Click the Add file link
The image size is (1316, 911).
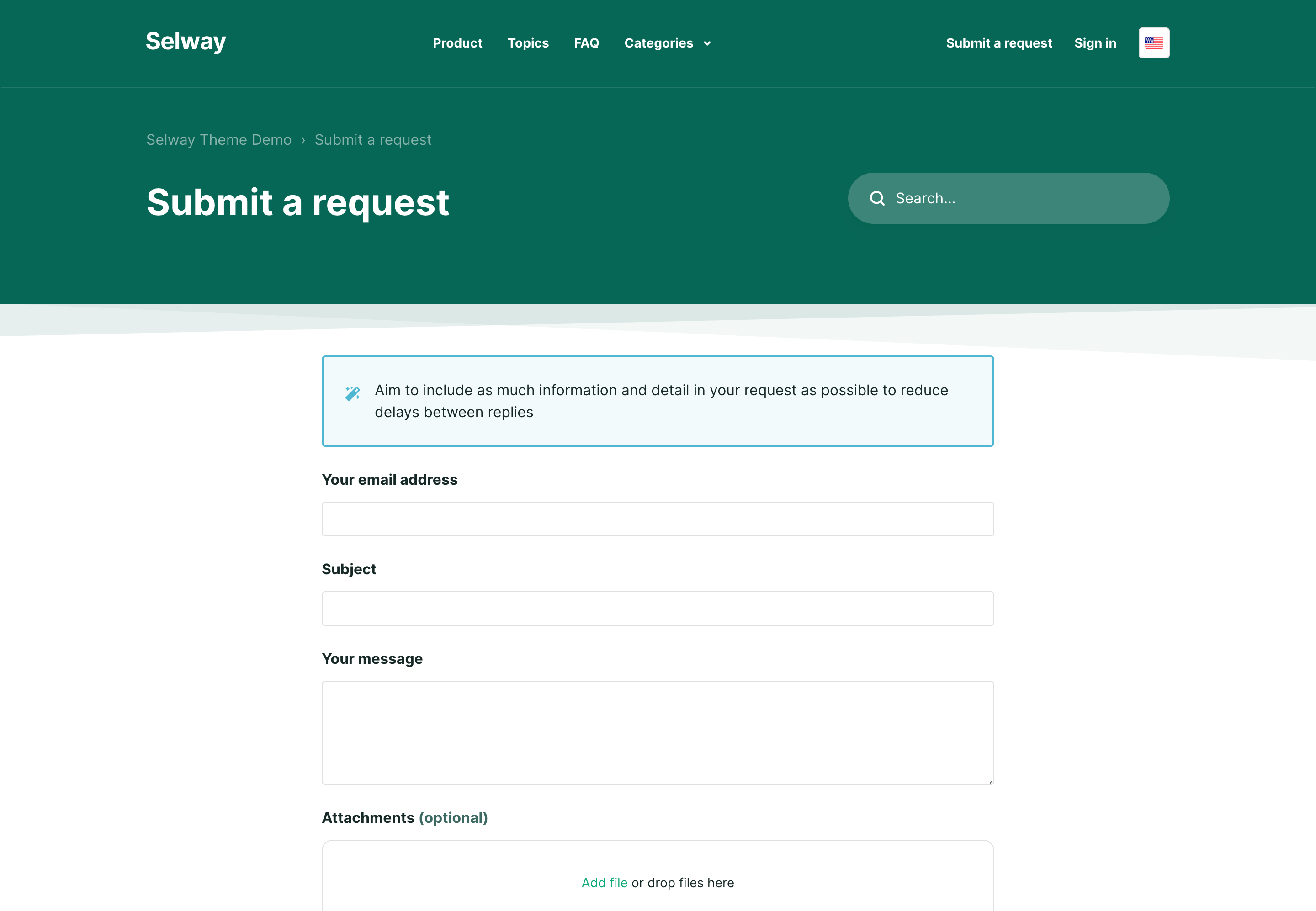pos(604,883)
